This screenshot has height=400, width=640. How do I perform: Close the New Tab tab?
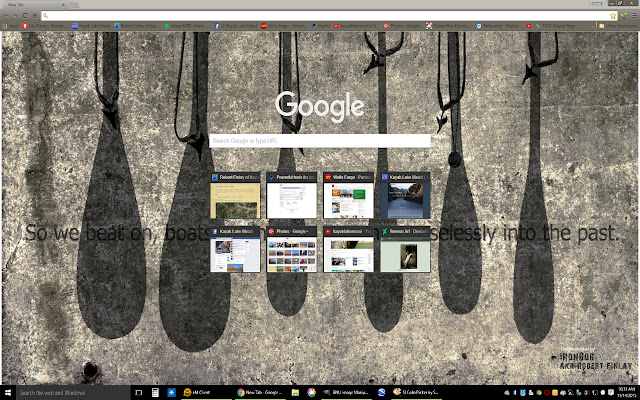tap(64, 4)
